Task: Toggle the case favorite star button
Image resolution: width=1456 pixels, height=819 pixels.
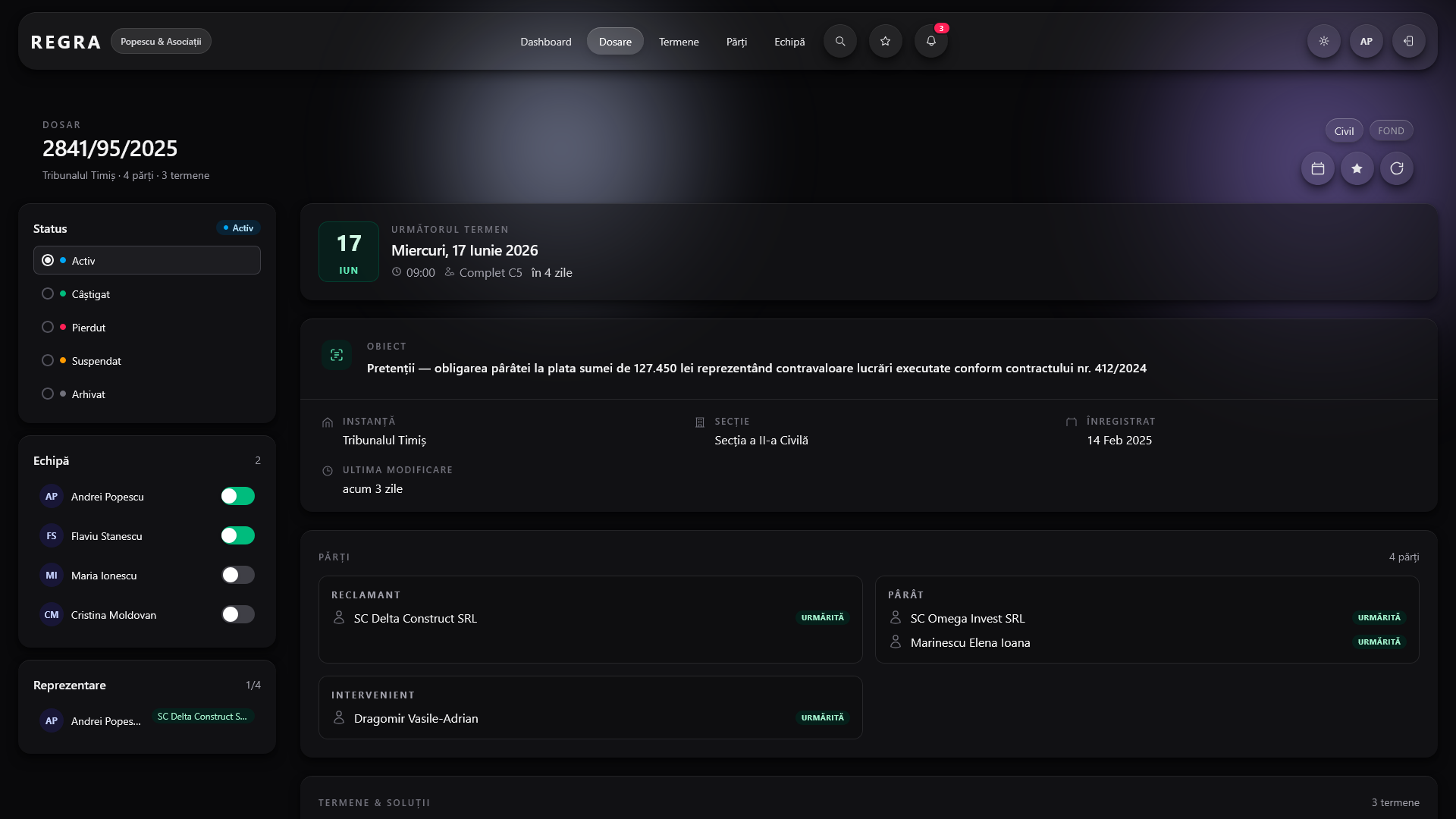Action: [x=1357, y=168]
